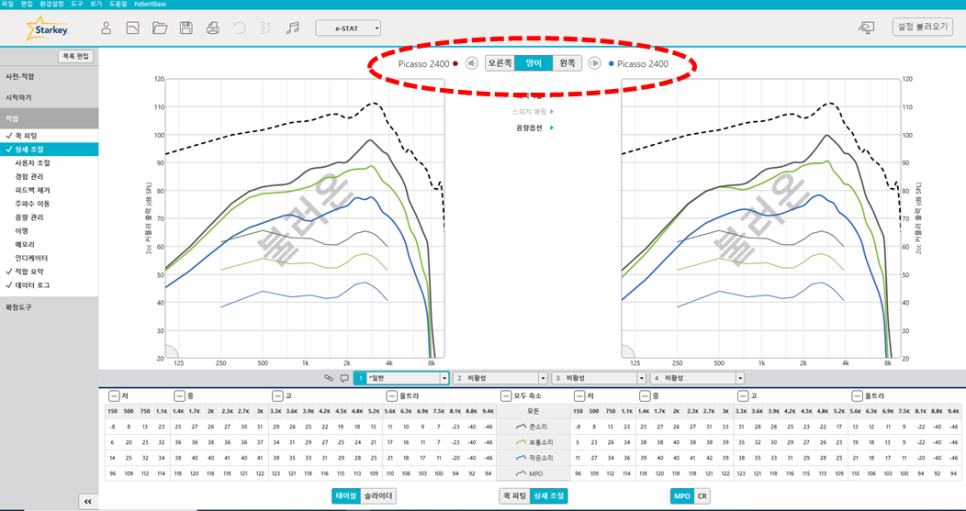Image resolution: width=966 pixels, height=511 pixels.
Task: Open 주파수 이동 in sidebar
Action: coord(33,203)
